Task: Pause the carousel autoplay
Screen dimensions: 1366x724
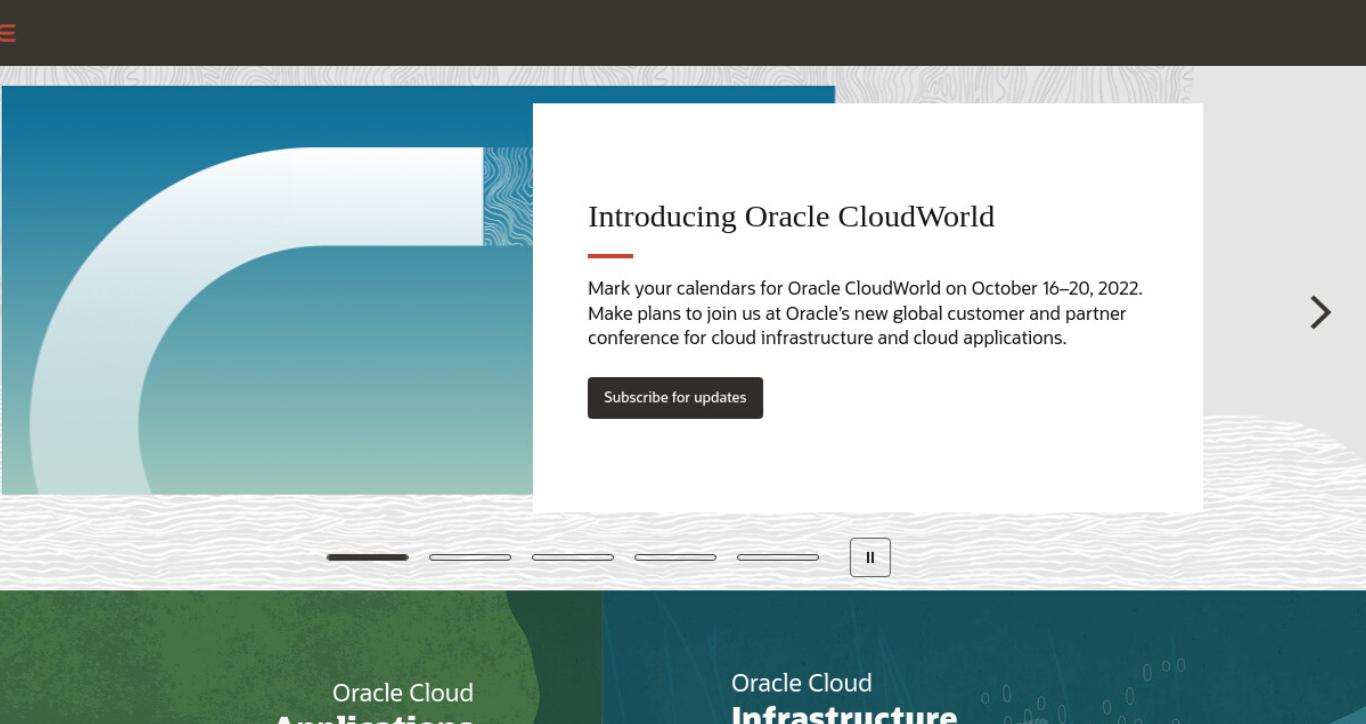Action: [x=870, y=557]
